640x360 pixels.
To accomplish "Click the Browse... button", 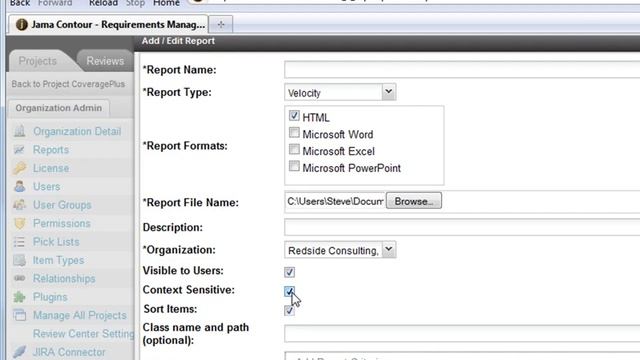I will (413, 201).
